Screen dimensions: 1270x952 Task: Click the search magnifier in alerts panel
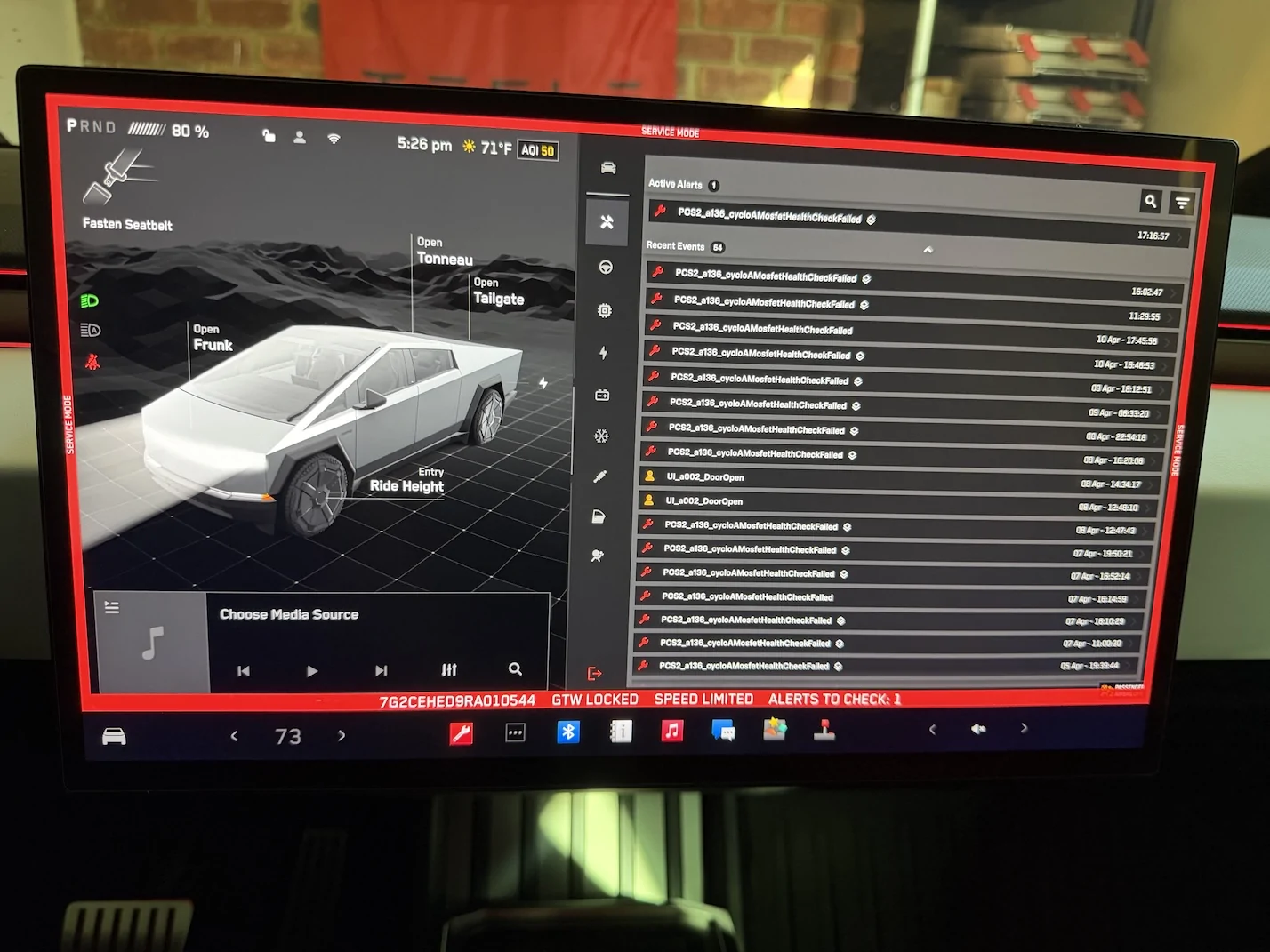click(x=1151, y=202)
